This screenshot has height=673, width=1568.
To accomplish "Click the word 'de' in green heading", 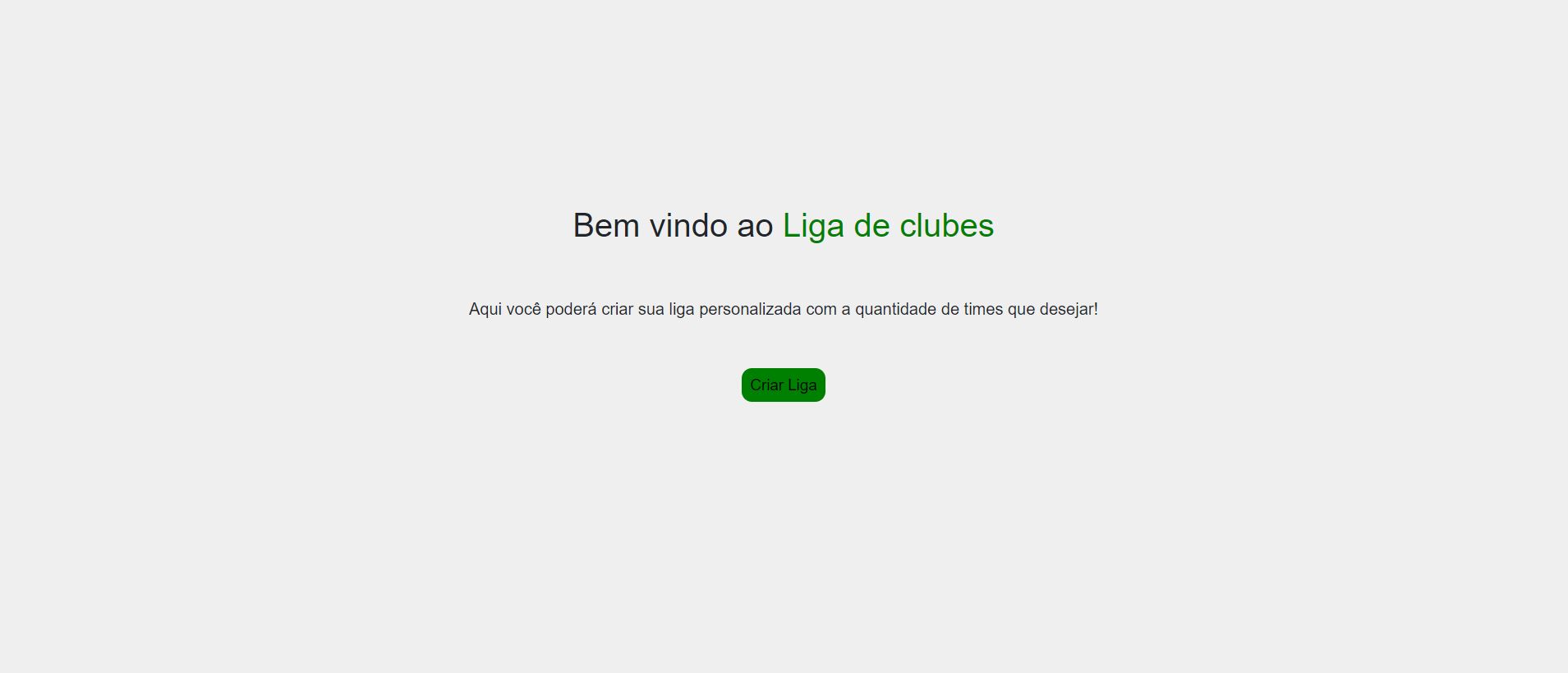I will pyautogui.click(x=871, y=226).
